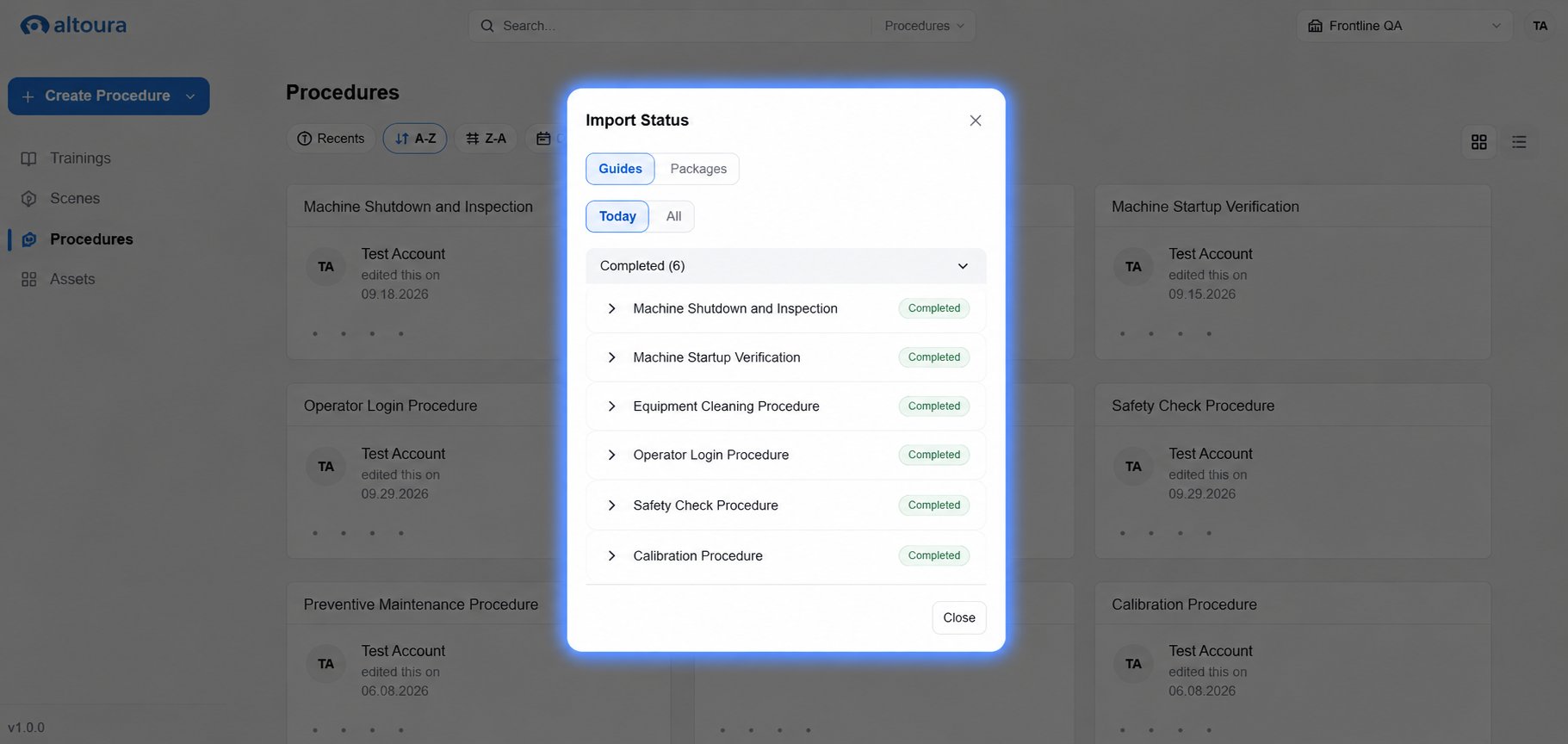This screenshot has width=1568, height=744.
Task: Open Trainings in the sidebar
Action: [x=80, y=158]
